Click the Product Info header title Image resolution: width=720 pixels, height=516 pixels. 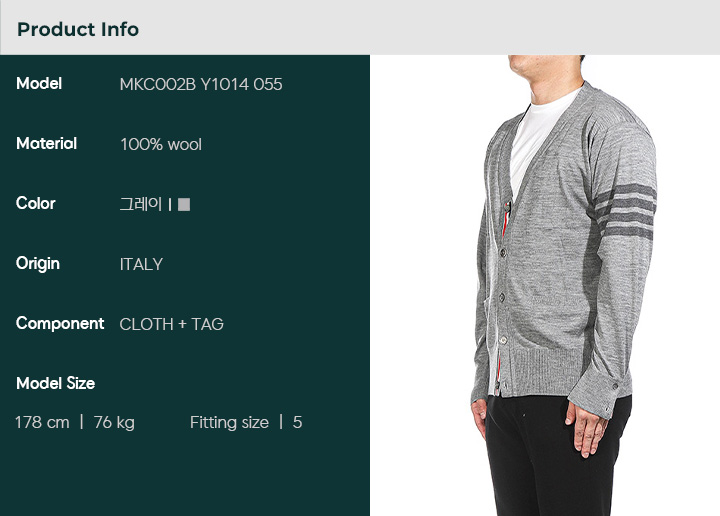tap(78, 29)
